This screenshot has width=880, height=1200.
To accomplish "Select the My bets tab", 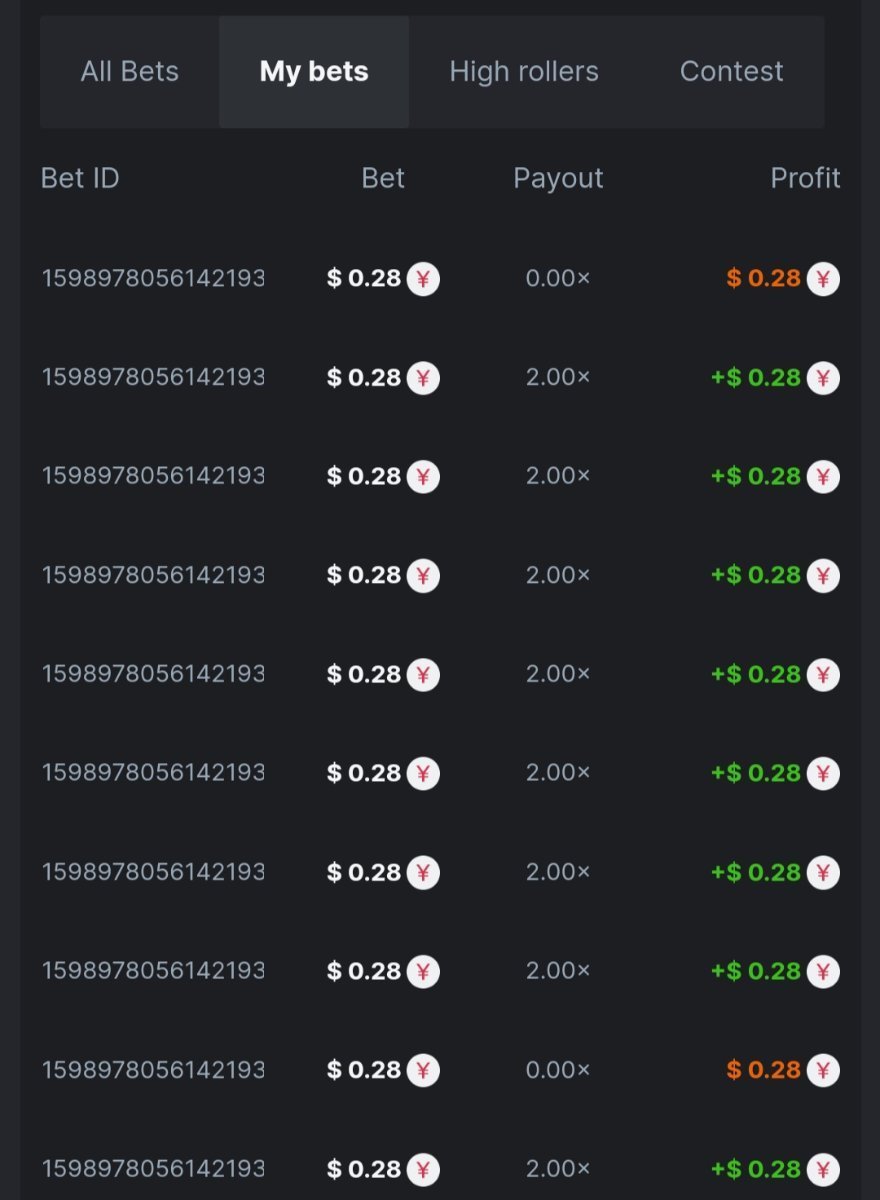I will tap(314, 72).
